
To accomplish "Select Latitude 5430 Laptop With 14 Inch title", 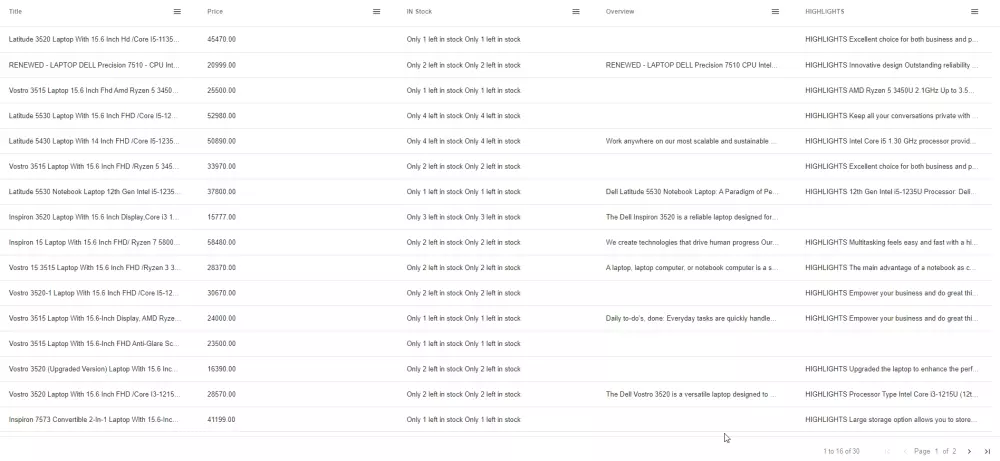I will point(94,141).
